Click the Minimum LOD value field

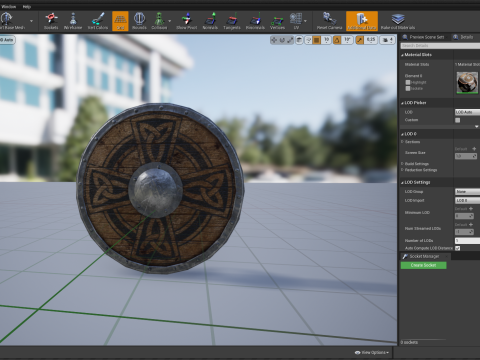coord(464,216)
